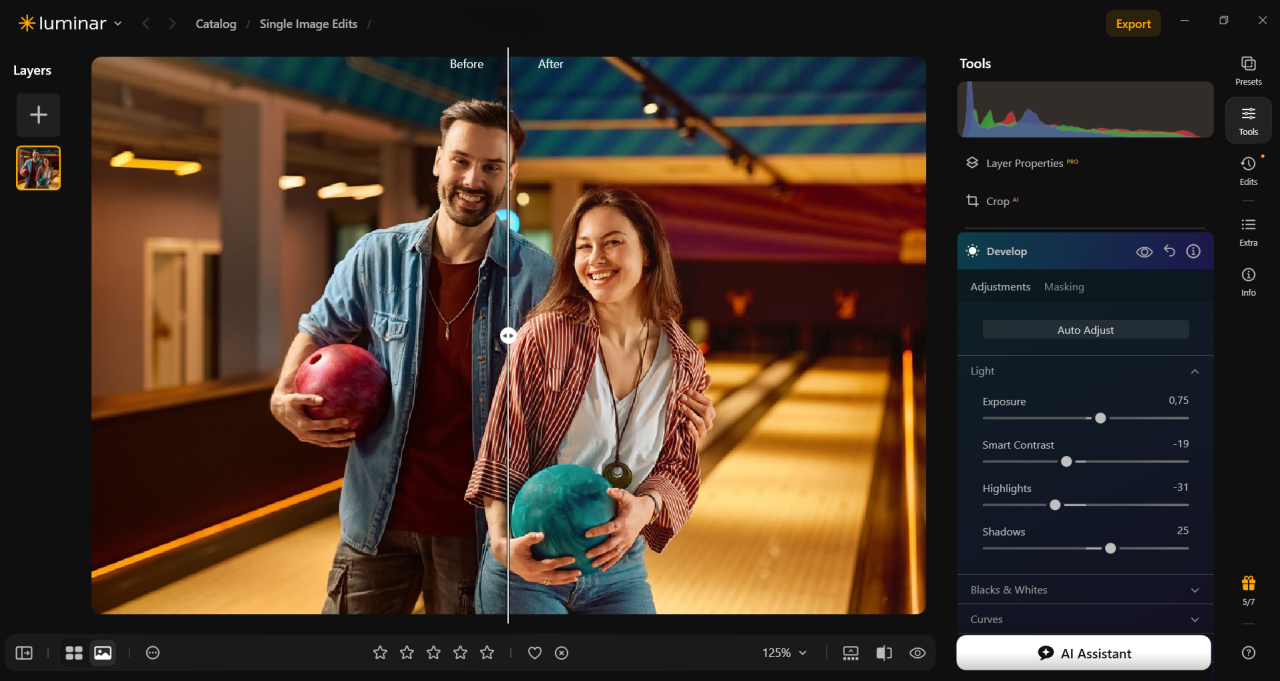
Task: Toggle before/after compare view
Action: pos(884,653)
